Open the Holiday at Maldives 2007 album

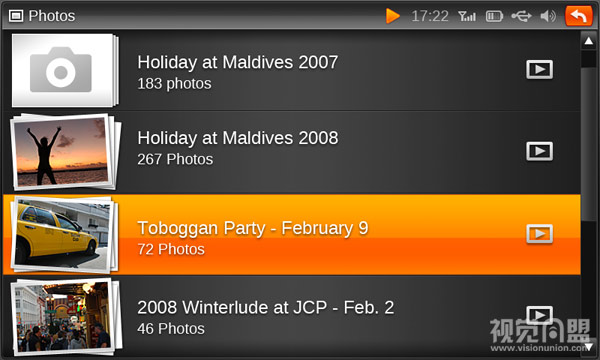pyautogui.click(x=292, y=71)
